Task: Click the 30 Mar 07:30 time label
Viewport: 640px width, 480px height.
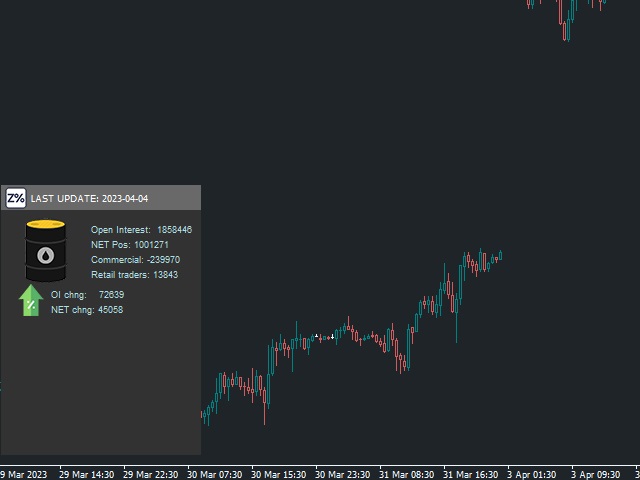Action: tap(215, 475)
